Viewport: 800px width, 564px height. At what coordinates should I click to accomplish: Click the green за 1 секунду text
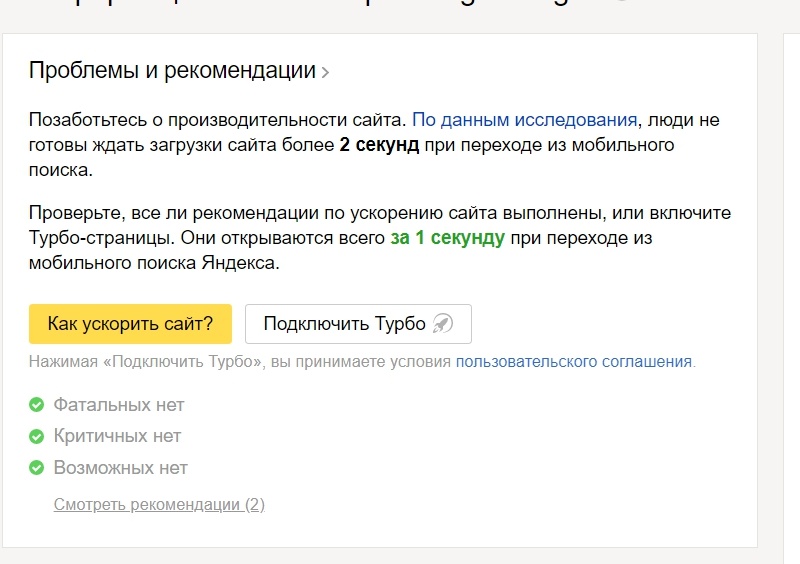(x=447, y=239)
